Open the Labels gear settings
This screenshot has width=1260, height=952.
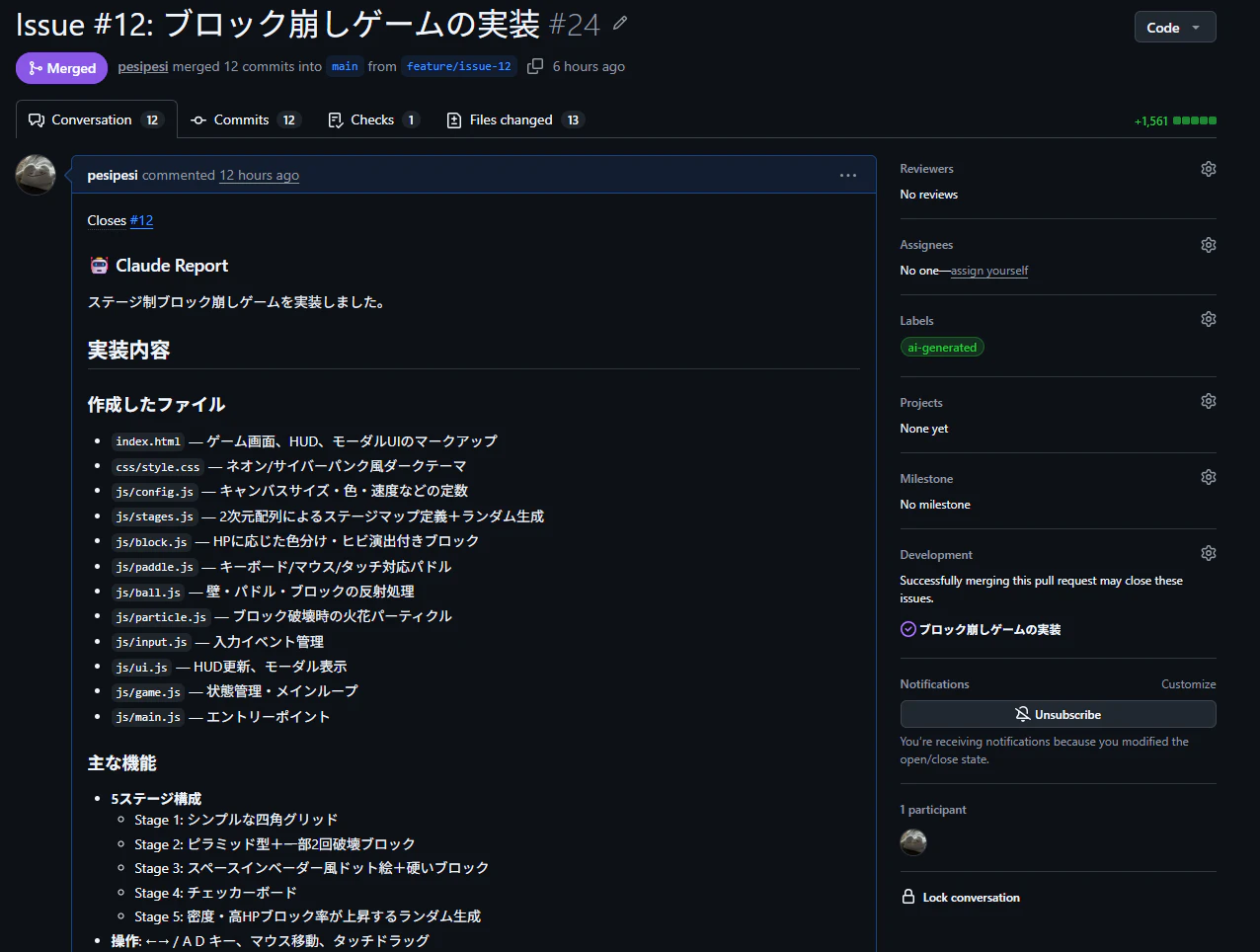click(1208, 319)
